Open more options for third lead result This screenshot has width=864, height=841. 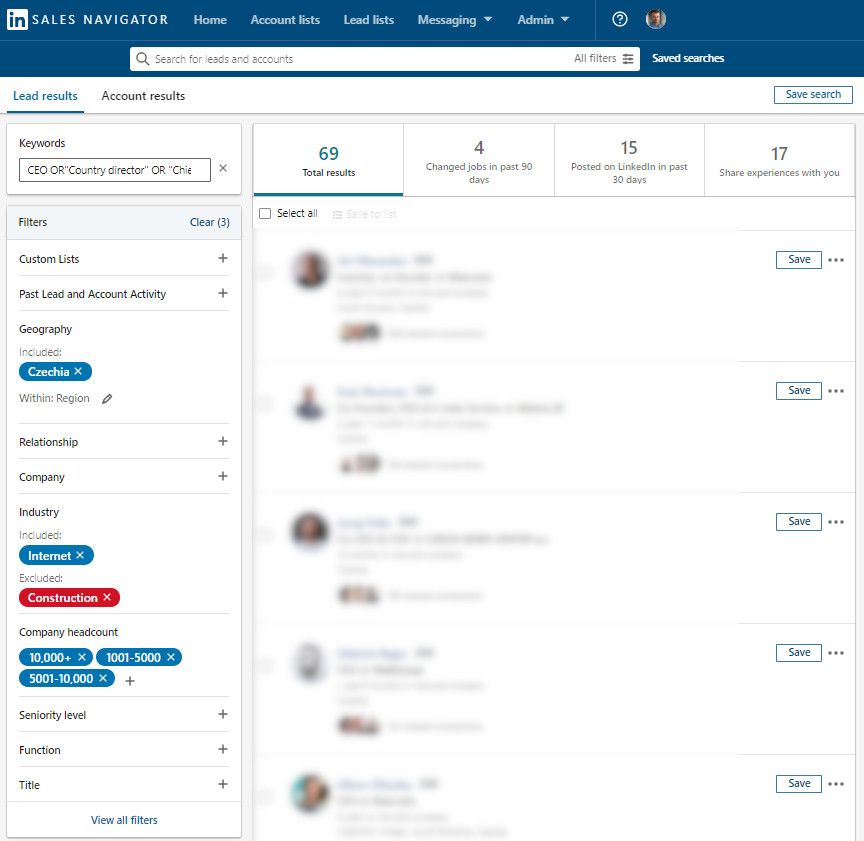pos(836,522)
